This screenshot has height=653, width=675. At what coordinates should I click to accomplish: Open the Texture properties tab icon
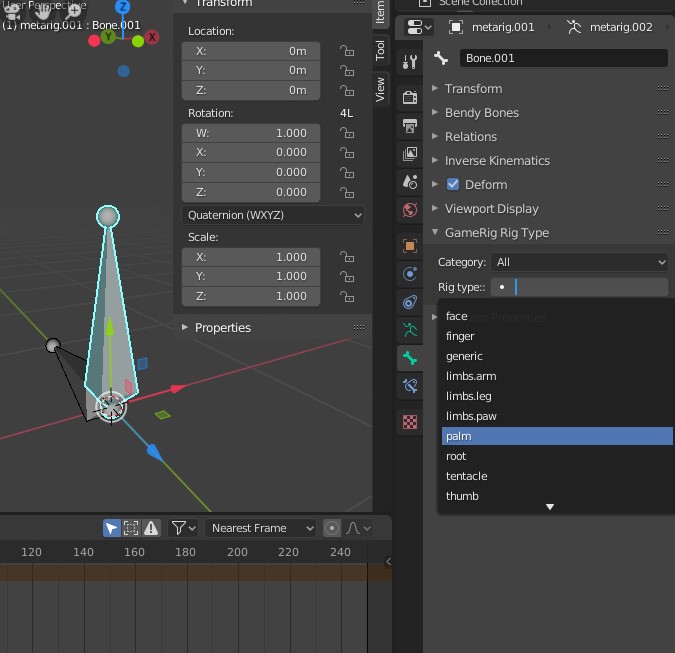[x=409, y=422]
